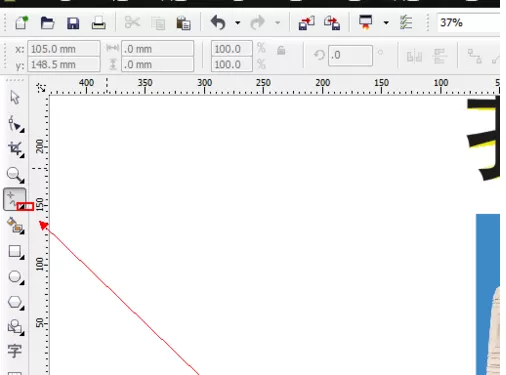Click the Import icon
Screen dimensions: 506x375
point(306,23)
